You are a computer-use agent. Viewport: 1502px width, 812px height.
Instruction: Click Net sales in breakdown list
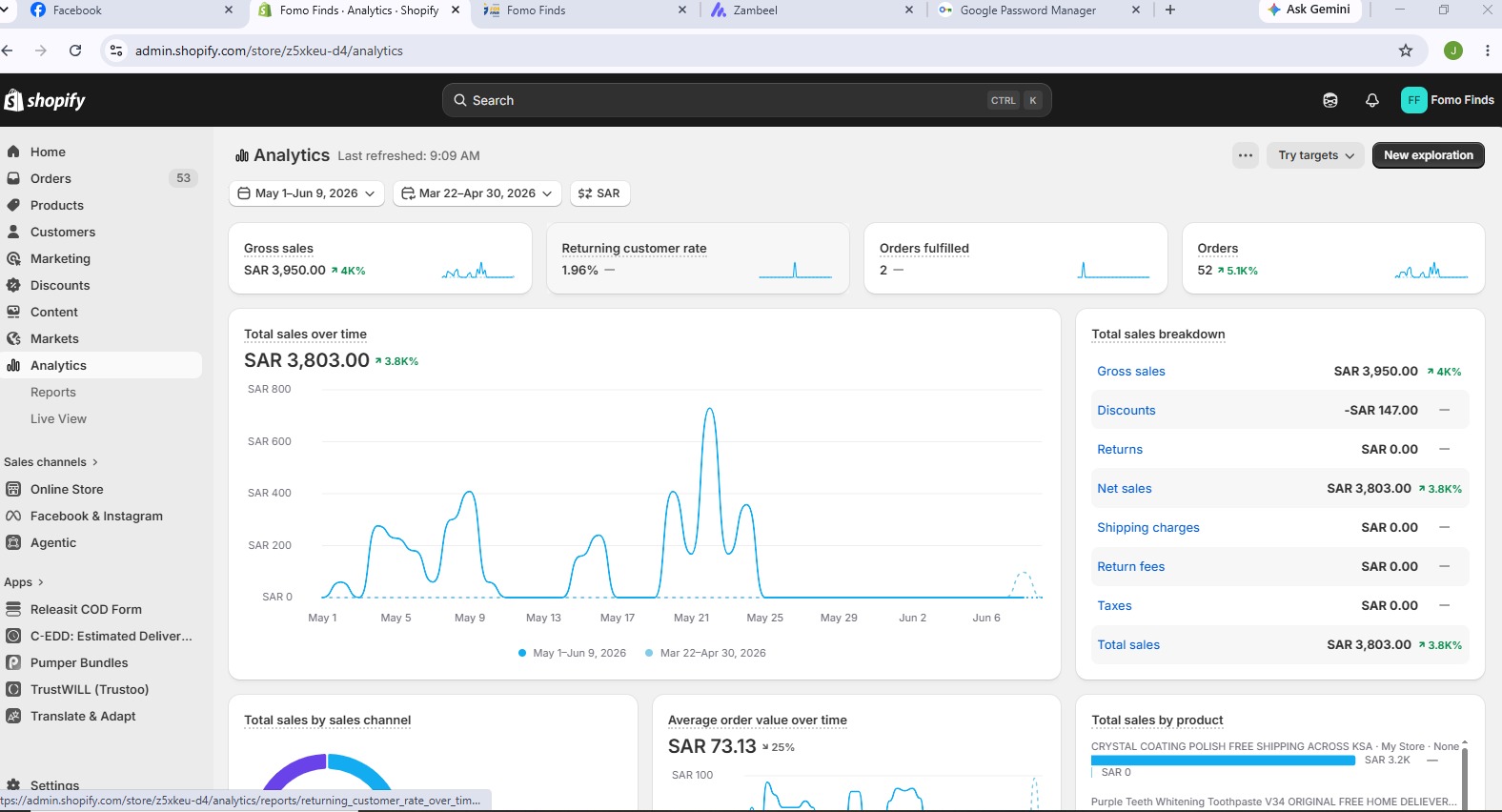coord(1125,489)
